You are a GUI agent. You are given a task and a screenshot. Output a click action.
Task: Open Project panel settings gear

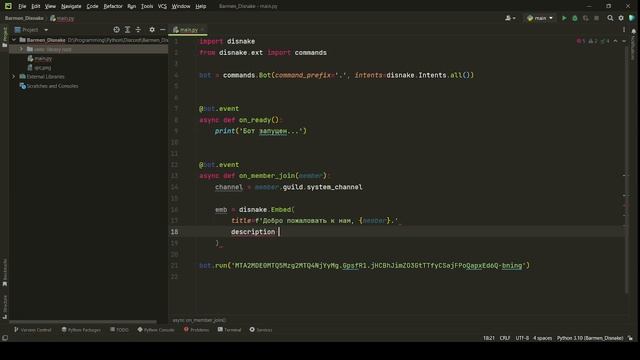click(152, 30)
